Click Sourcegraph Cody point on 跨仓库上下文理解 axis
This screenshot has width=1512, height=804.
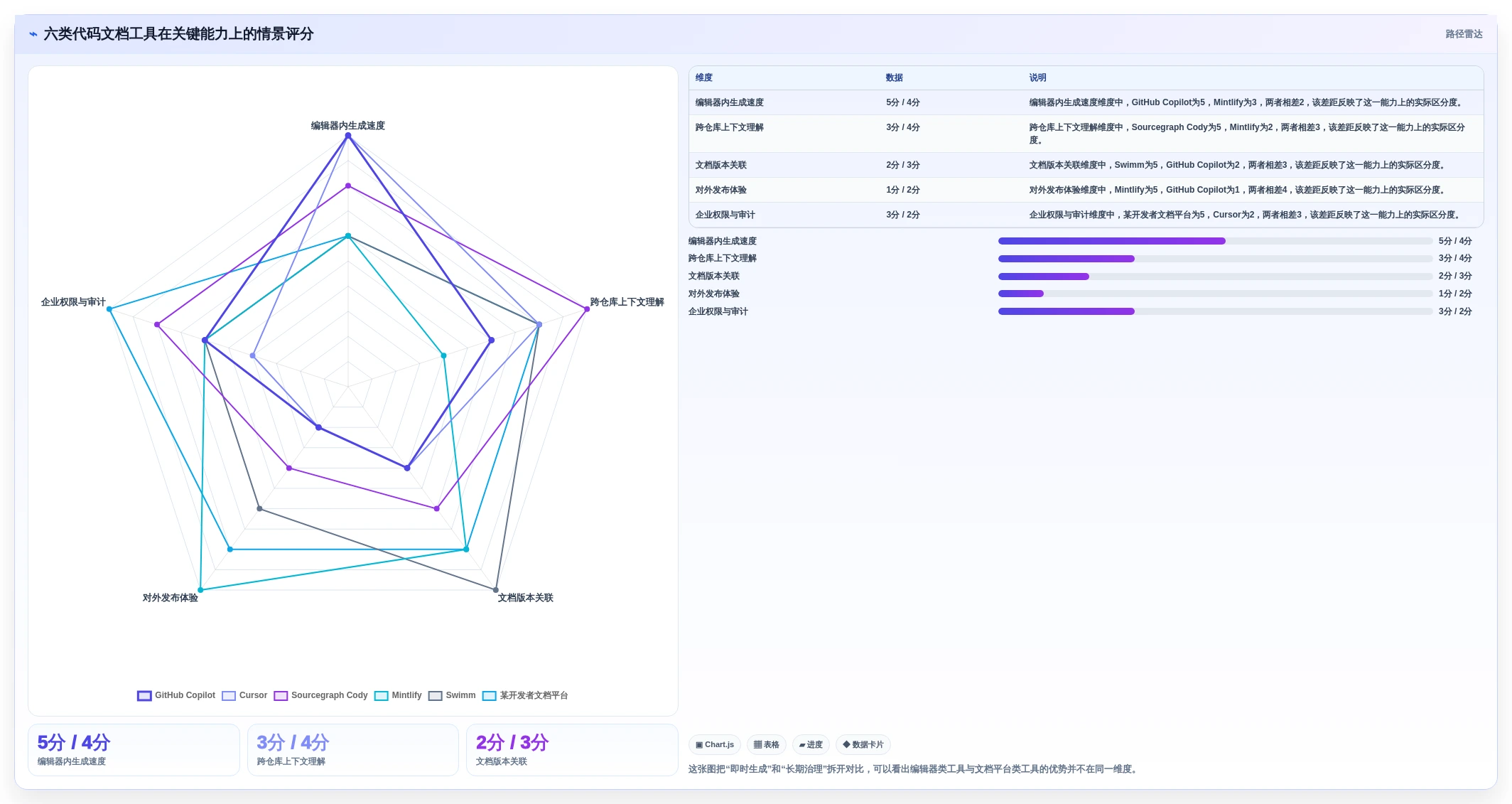coord(587,309)
